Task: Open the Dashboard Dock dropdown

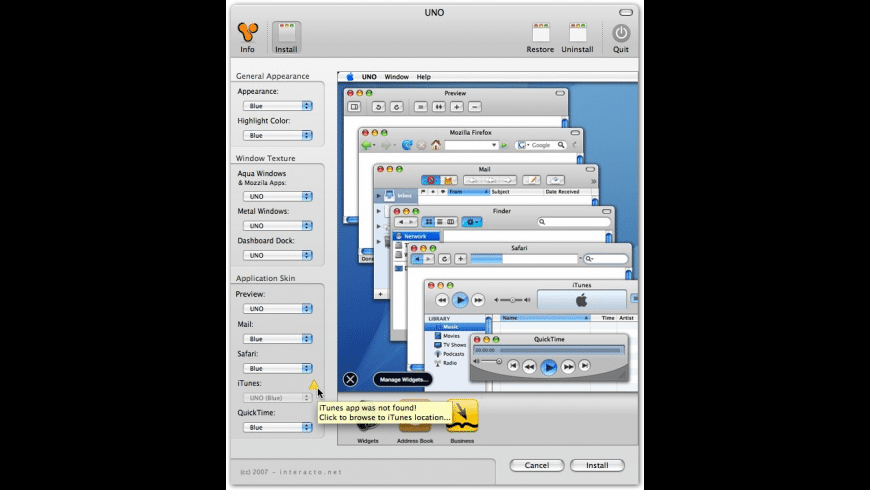Action: [x=277, y=255]
